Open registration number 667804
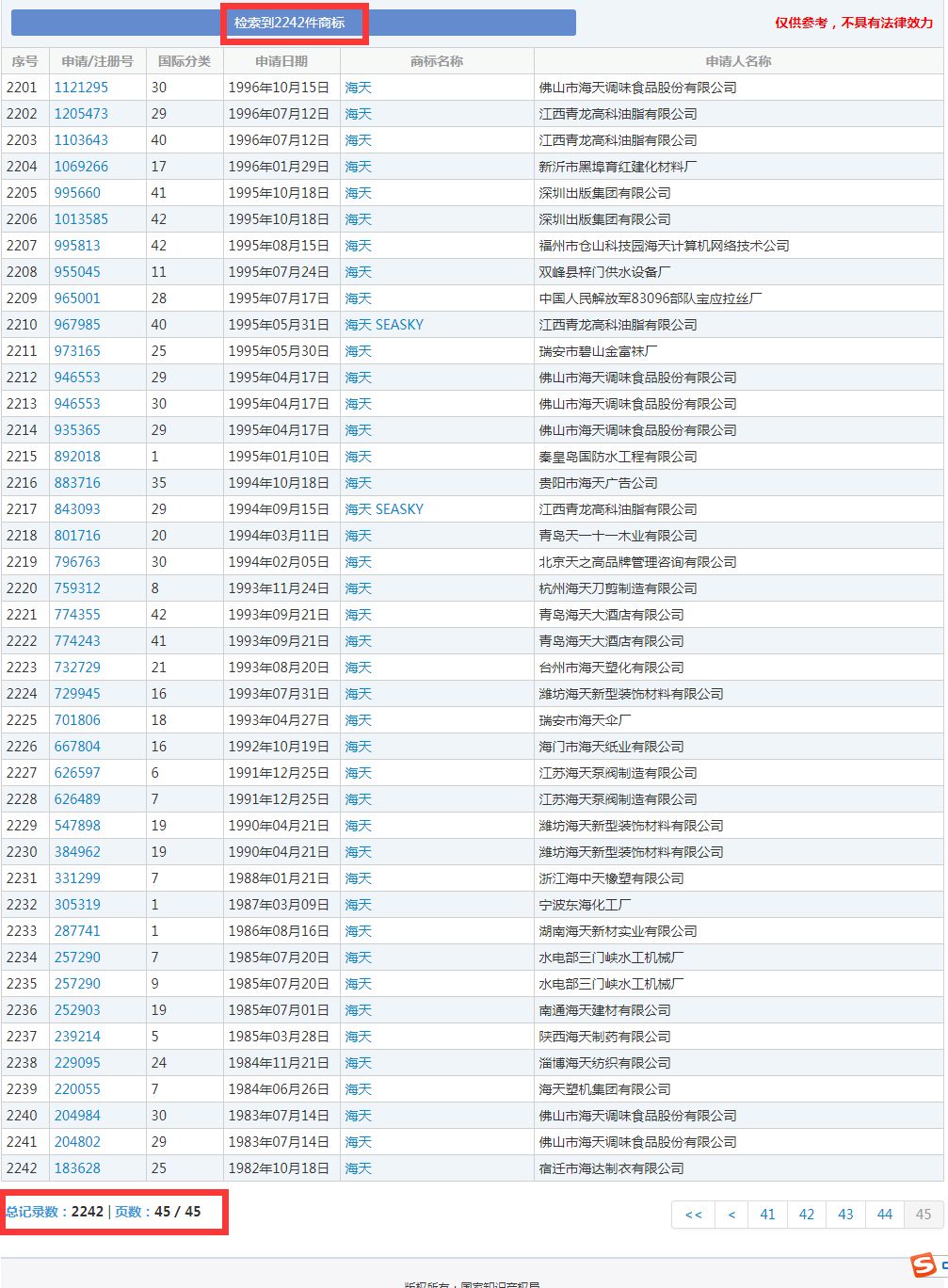The height and width of the screenshot is (1288, 948). 77,747
